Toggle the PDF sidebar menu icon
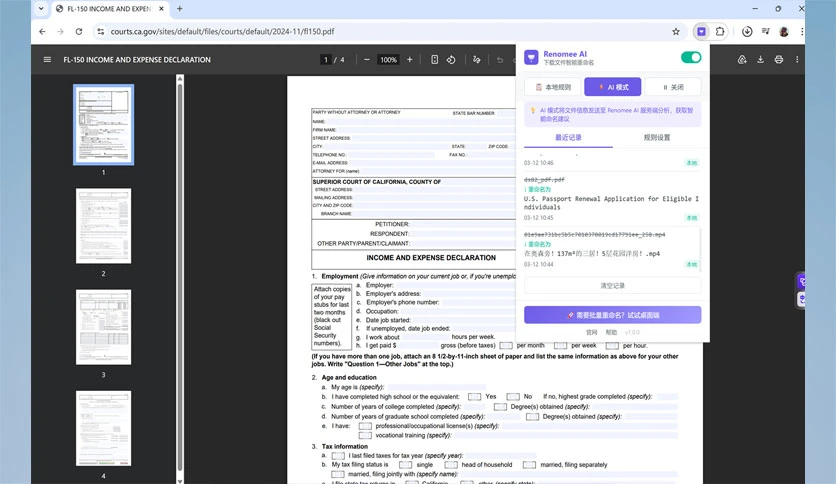The image size is (836, 484). pos(47,60)
